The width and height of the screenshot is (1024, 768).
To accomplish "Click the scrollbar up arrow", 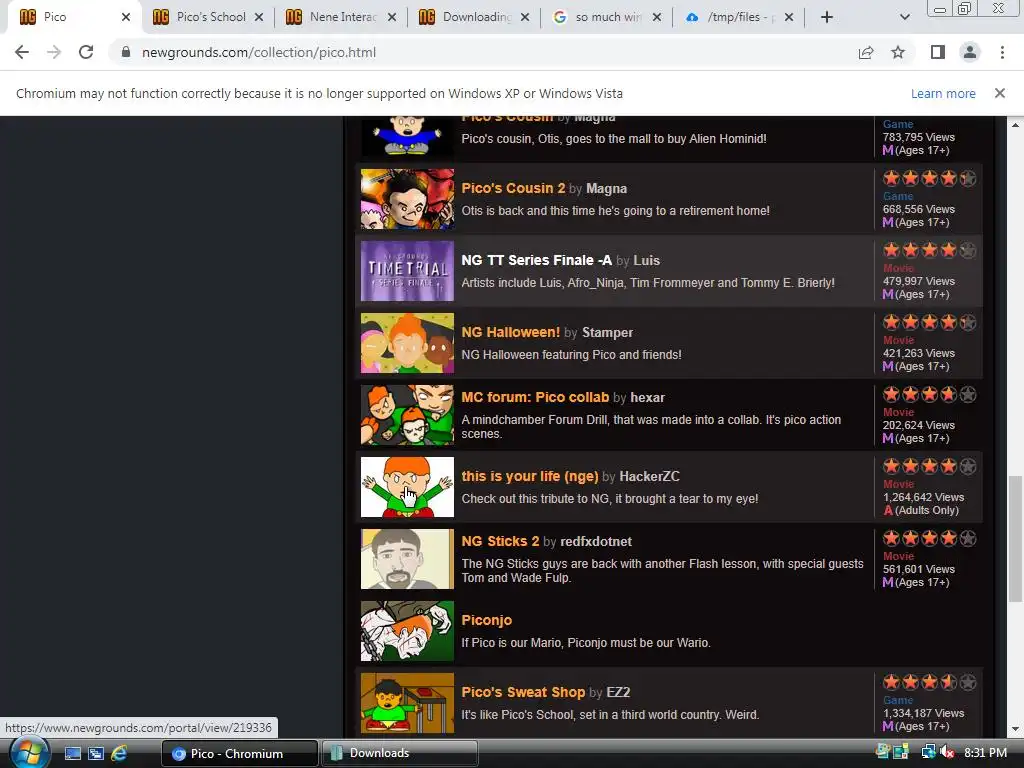I will click(x=1015, y=125).
